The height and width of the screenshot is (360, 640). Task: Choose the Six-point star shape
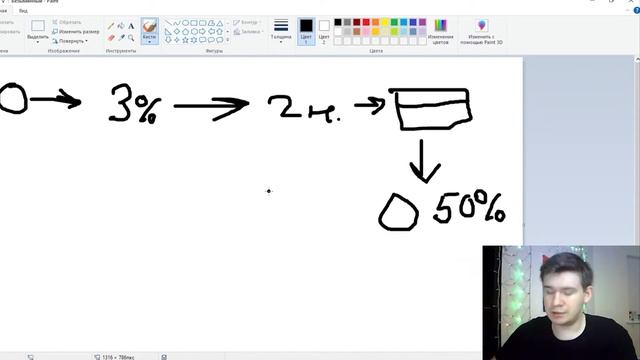pos(194,40)
